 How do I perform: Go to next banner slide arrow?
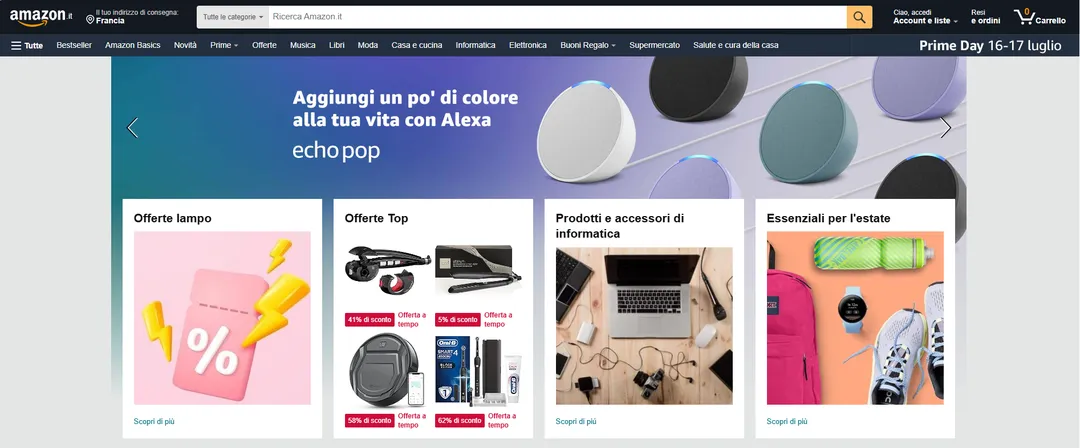coord(946,128)
